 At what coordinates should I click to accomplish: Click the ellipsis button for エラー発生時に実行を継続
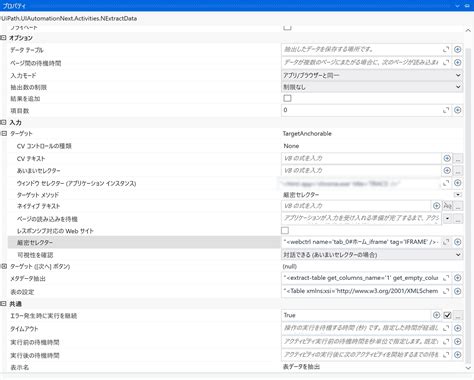tap(458, 315)
